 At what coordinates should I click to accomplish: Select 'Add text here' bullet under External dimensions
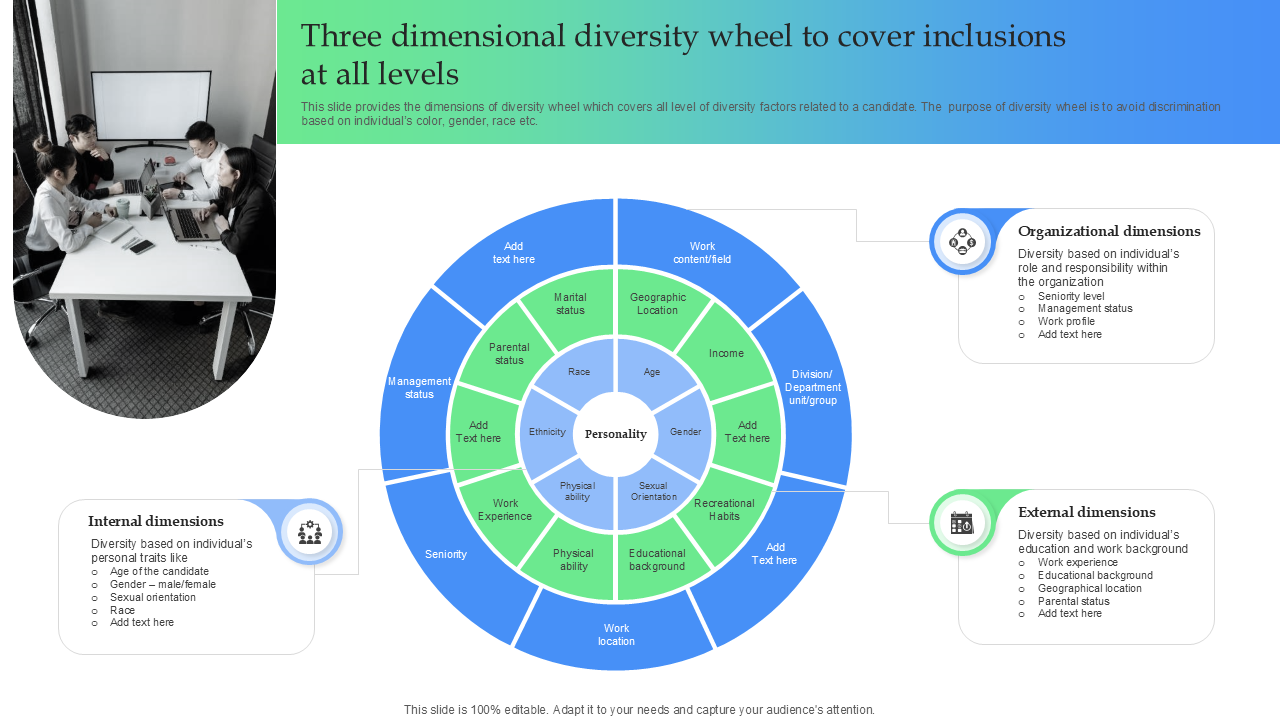[1070, 614]
